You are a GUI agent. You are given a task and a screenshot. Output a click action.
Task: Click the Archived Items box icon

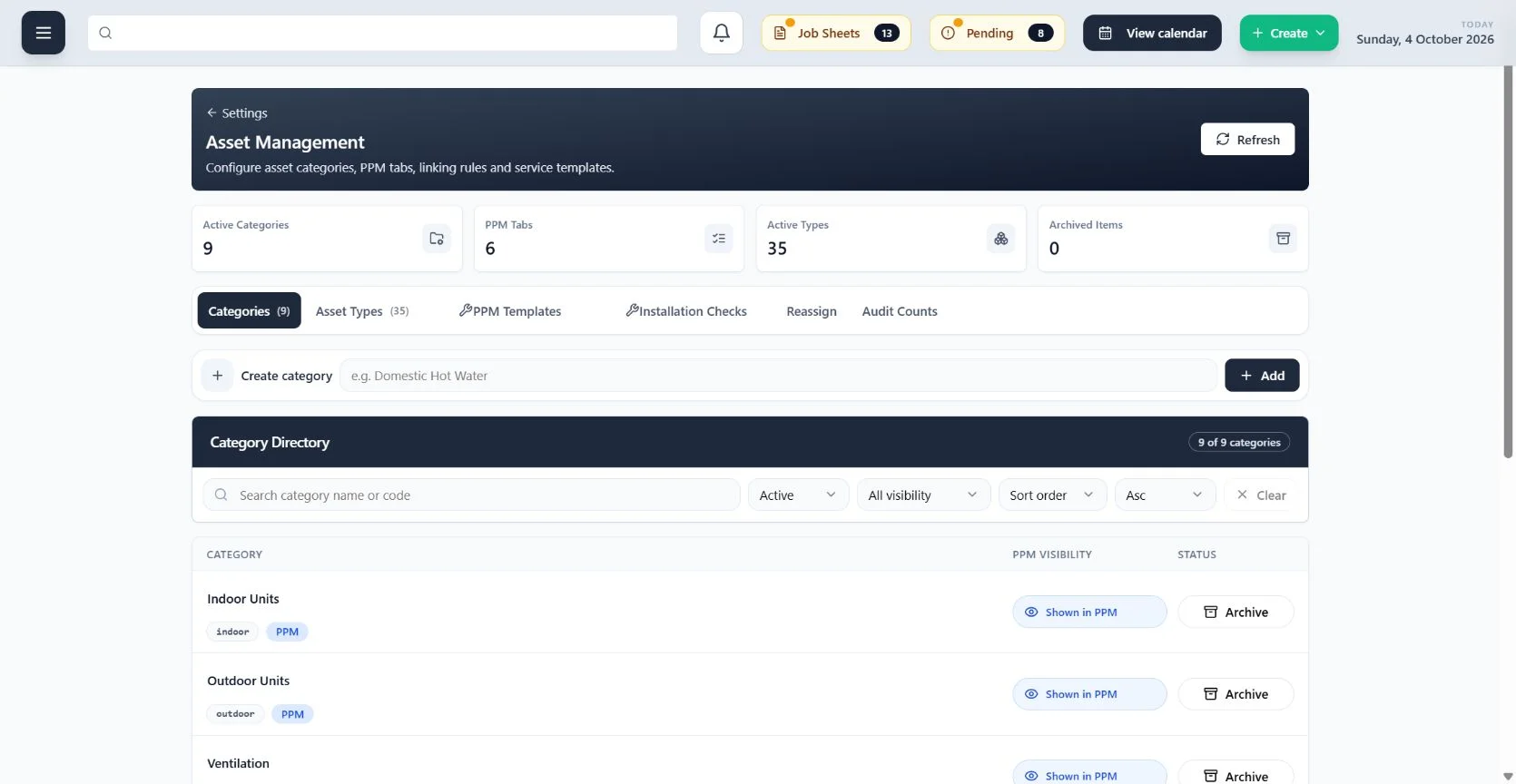[1283, 239]
